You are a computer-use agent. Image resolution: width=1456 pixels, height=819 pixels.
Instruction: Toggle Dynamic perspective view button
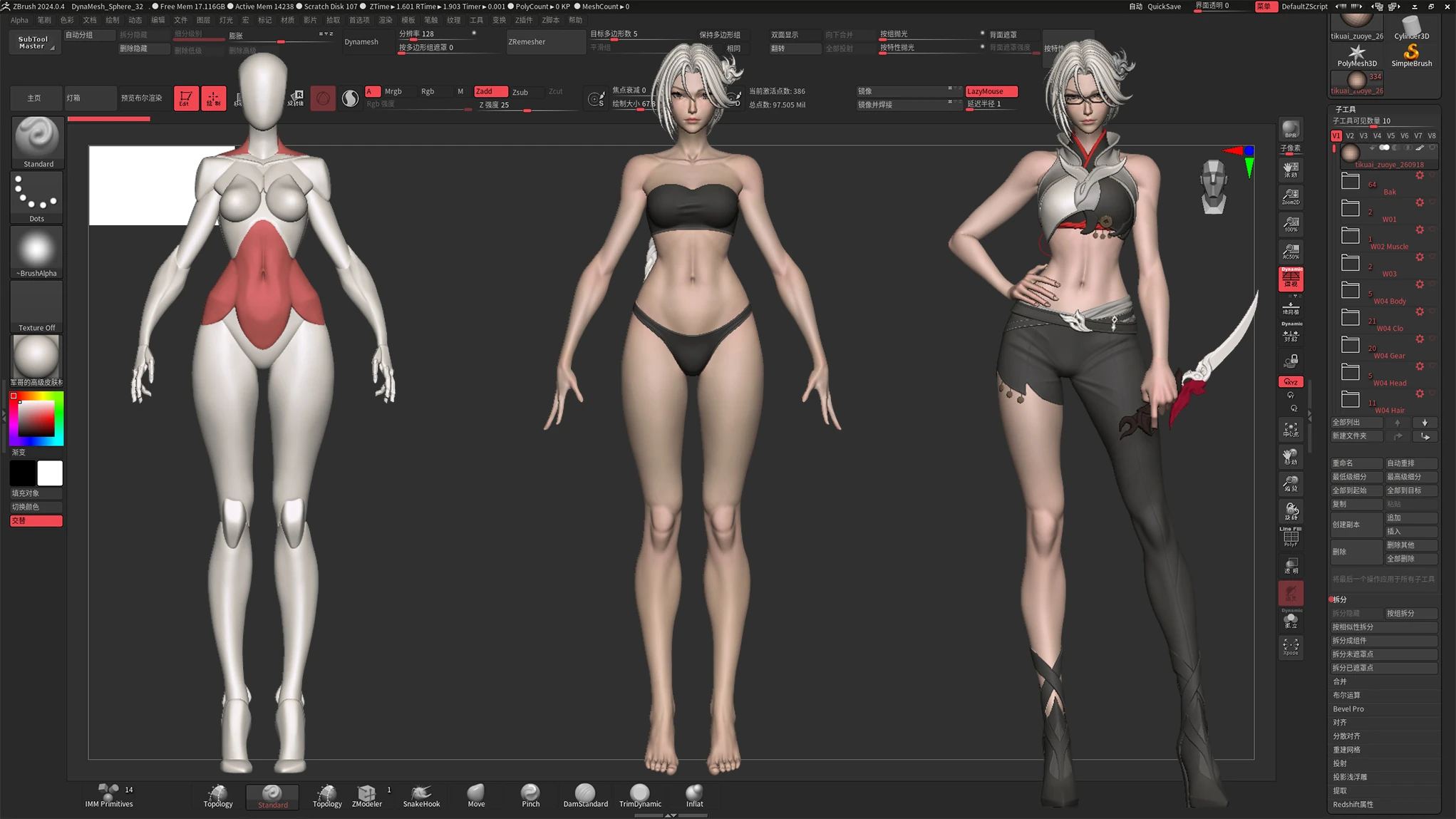point(1291,279)
